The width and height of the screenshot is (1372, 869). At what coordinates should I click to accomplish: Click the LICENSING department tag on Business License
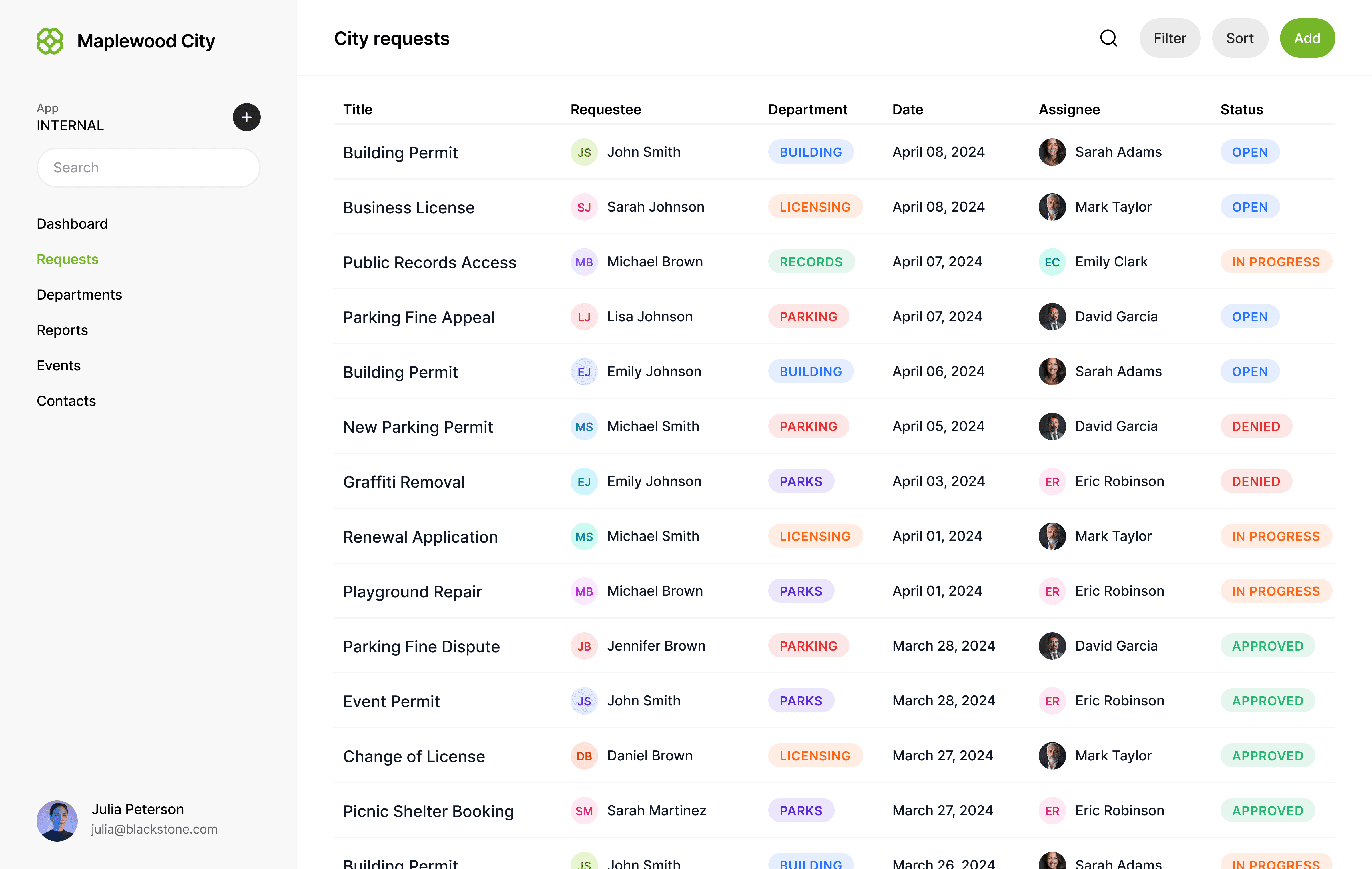[815, 207]
